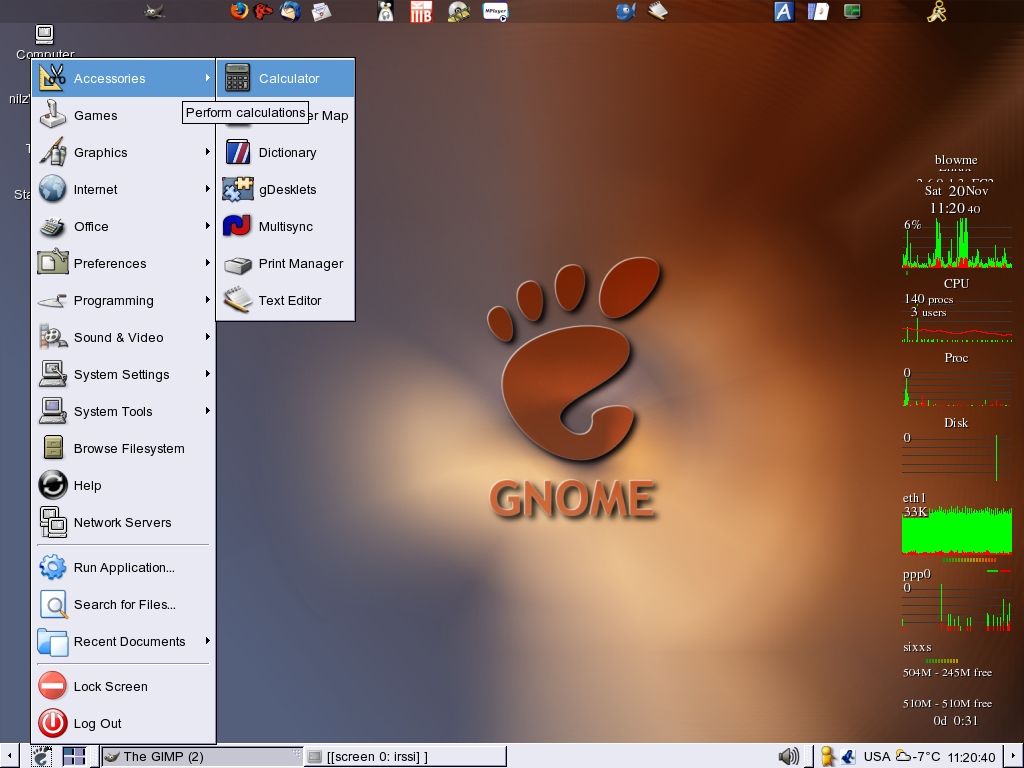Open the Calculator entry in Accessories submenu
Image resolution: width=1024 pixels, height=768 pixels.
click(x=286, y=78)
